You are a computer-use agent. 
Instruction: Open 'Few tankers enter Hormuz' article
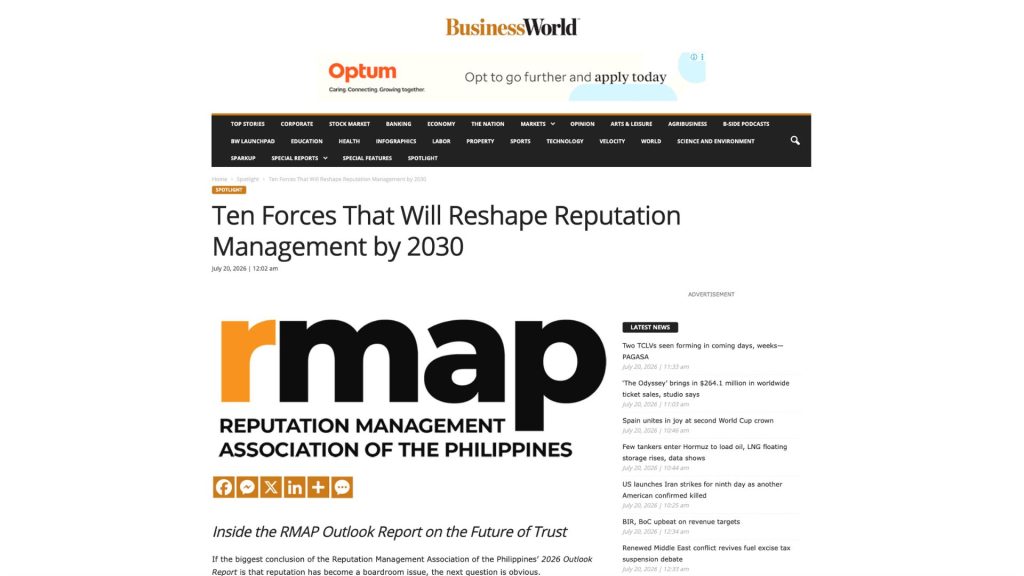click(705, 452)
